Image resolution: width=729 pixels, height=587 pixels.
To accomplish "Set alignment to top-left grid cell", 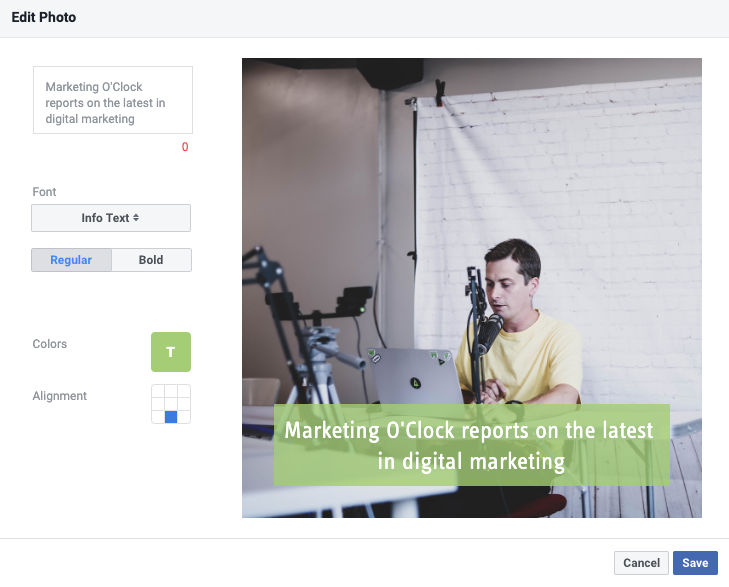I will coord(158,391).
